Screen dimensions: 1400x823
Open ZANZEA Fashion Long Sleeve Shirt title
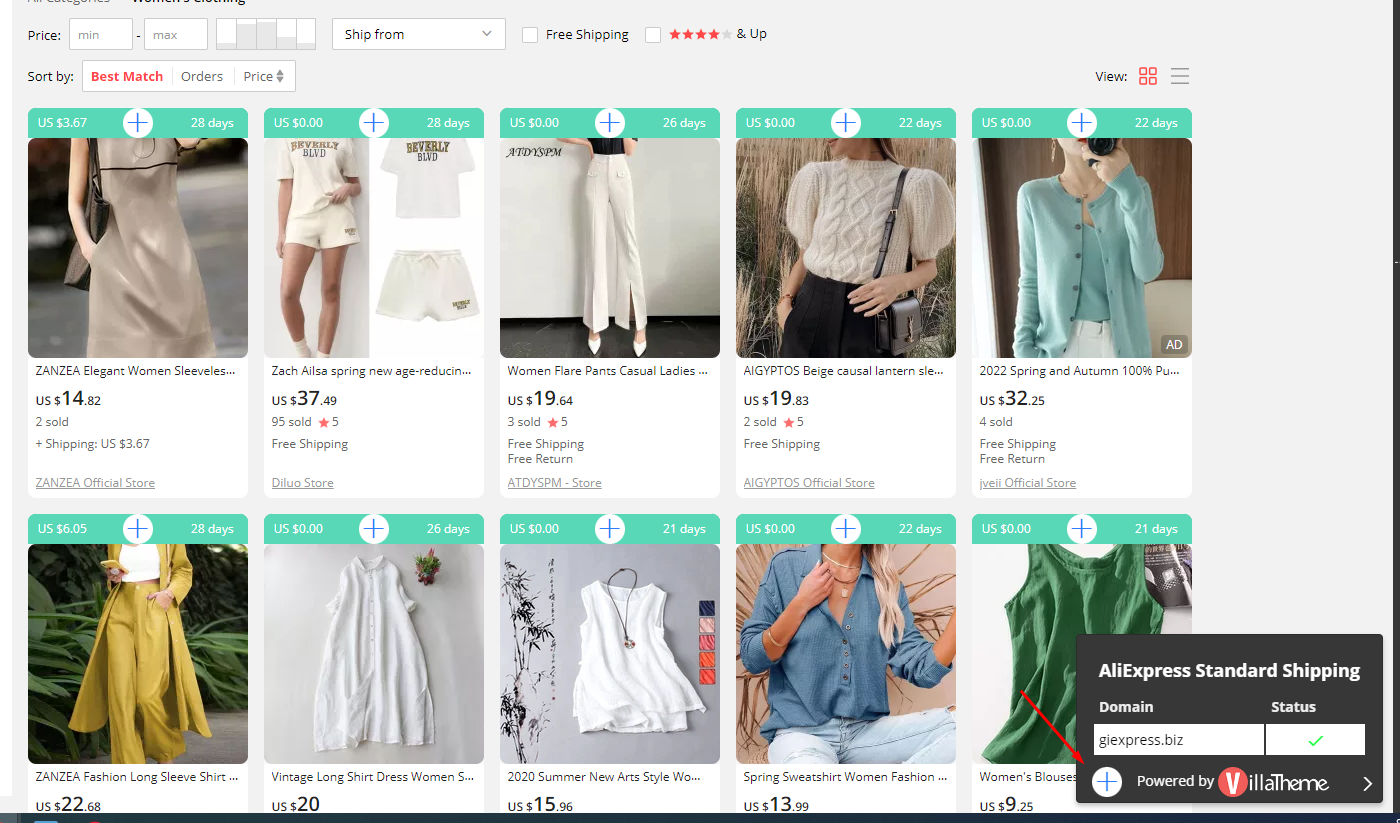point(138,777)
